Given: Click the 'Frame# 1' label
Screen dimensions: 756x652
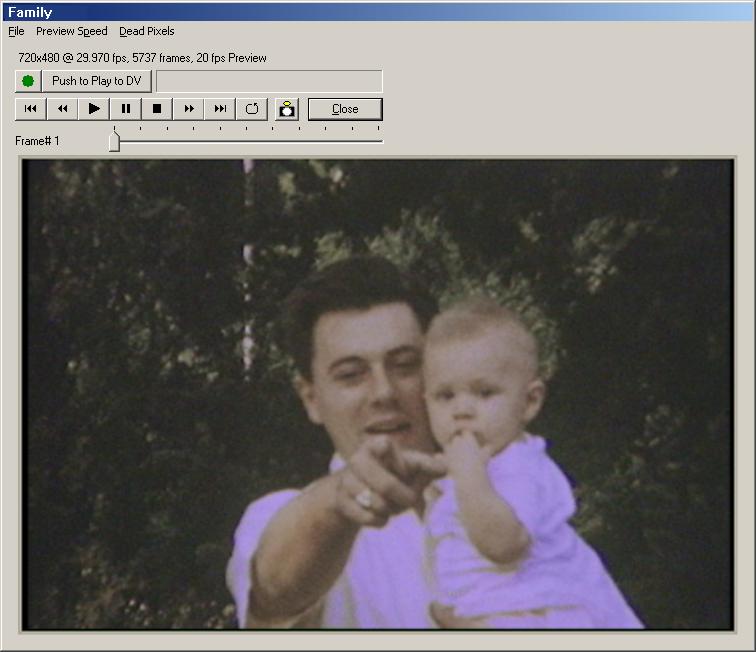Looking at the screenshot, I should tap(37, 141).
